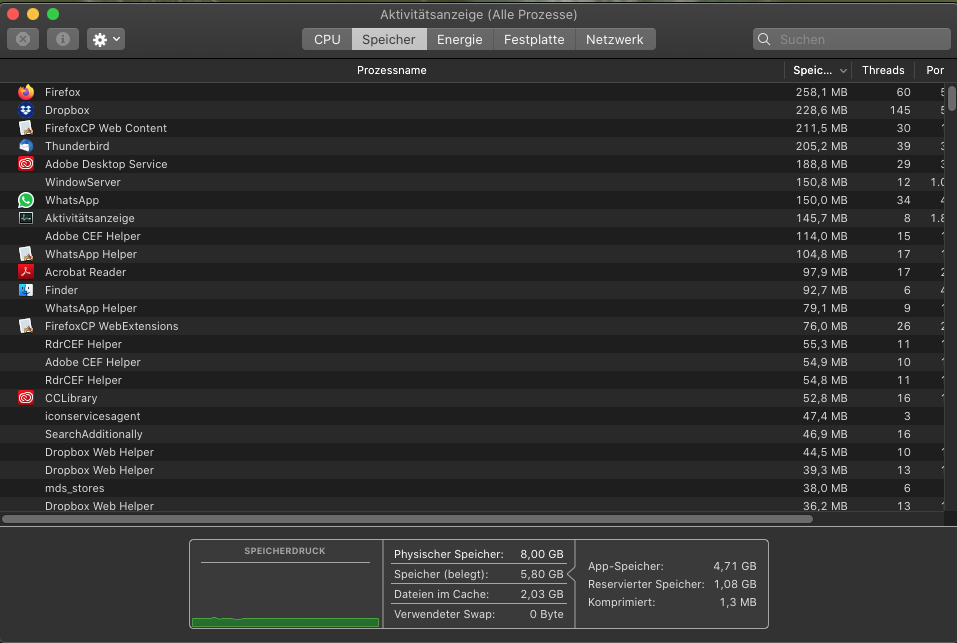Click the horizontal scrollbar below the list
Screen dimensions: 957x643
coord(407,519)
